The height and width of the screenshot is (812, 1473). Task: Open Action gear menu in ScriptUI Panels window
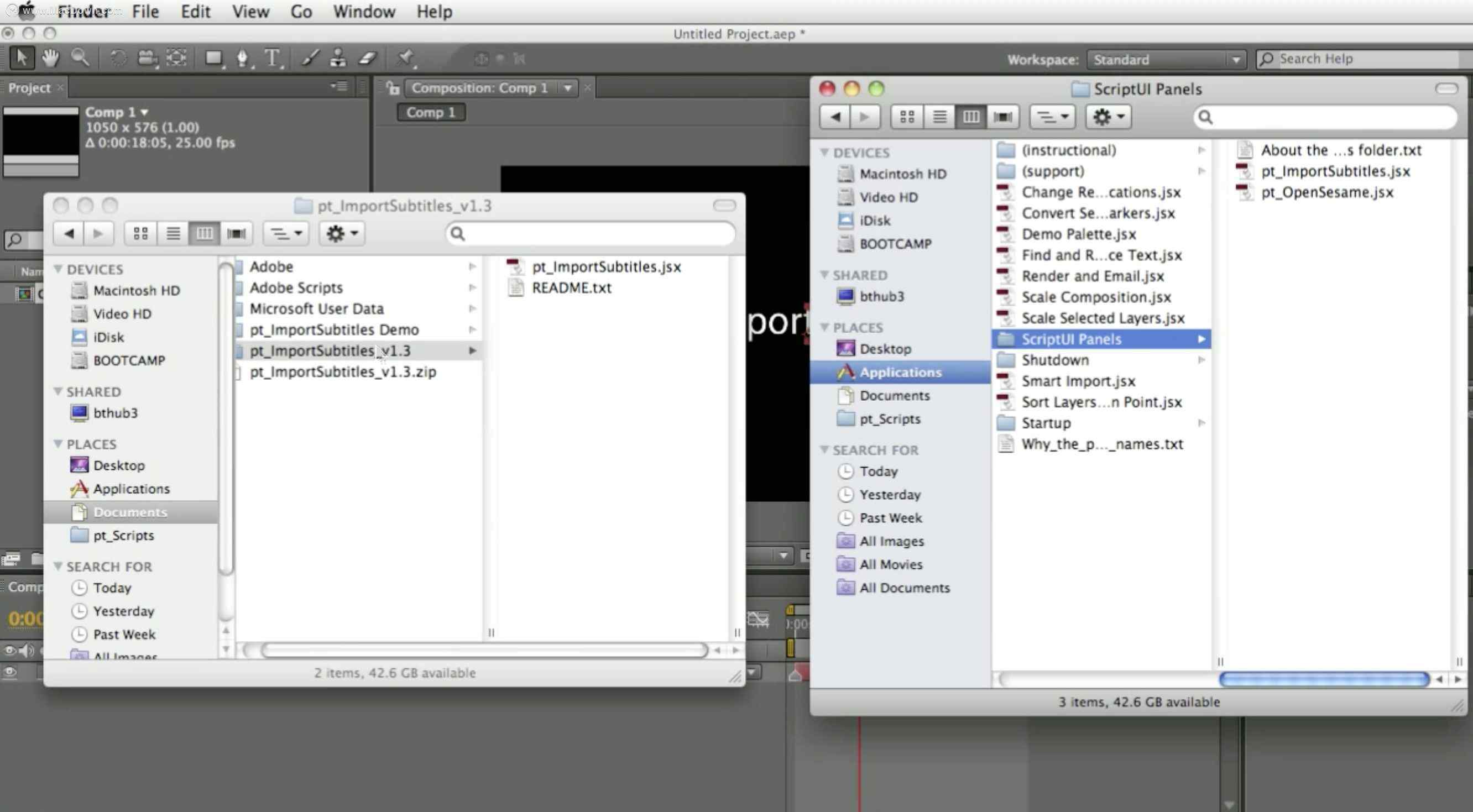(1108, 117)
